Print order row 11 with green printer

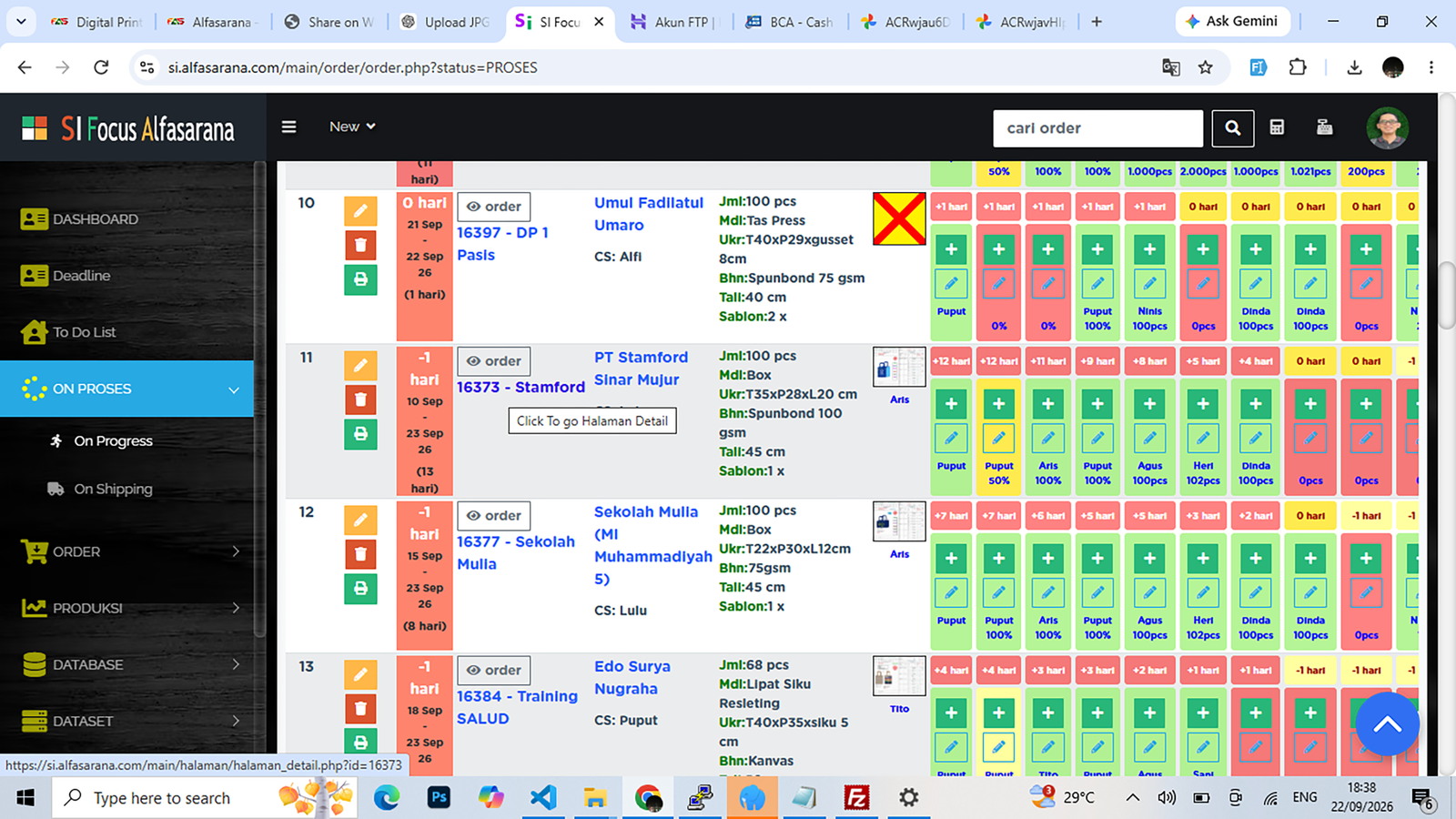click(x=360, y=434)
